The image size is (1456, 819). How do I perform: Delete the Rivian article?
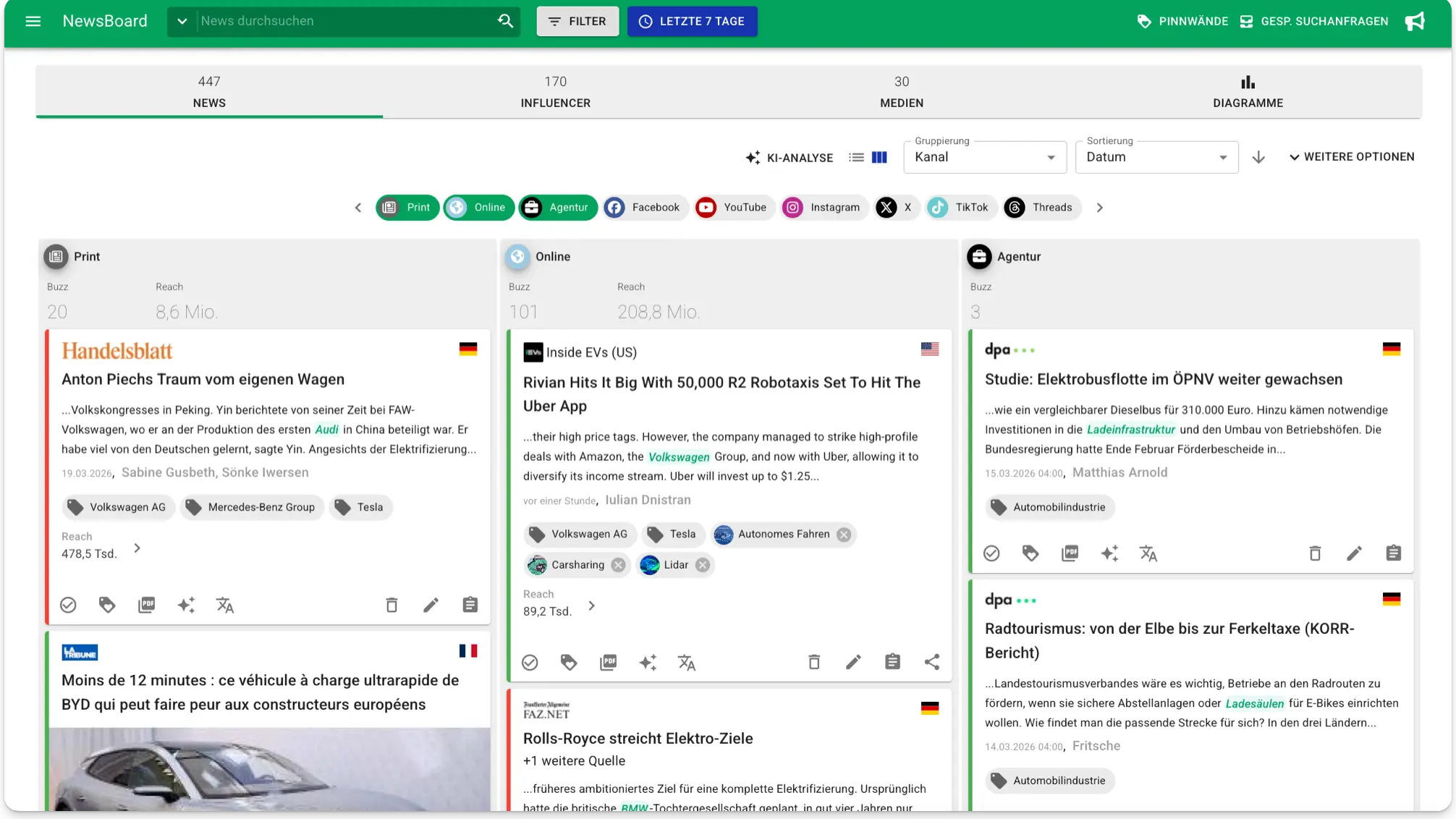(814, 662)
